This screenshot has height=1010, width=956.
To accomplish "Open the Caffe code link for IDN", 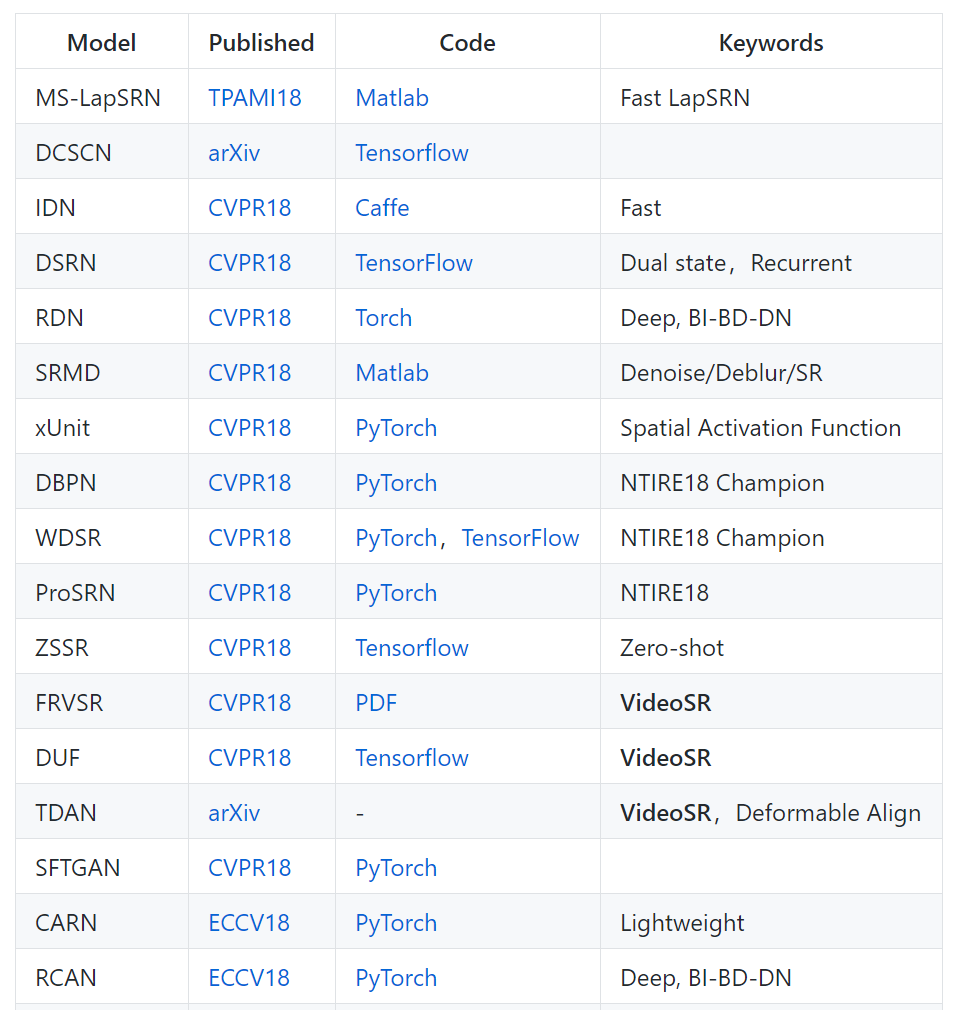I will coord(382,208).
